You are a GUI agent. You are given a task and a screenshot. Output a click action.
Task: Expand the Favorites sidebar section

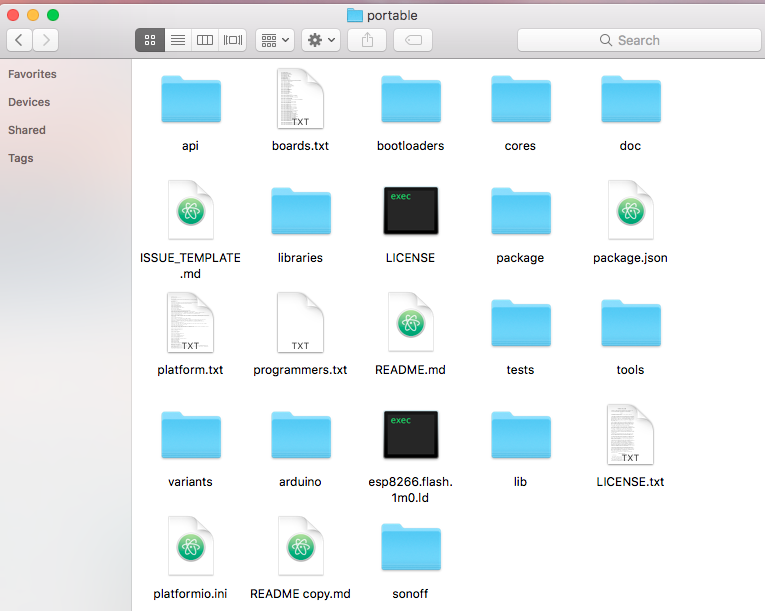point(32,74)
